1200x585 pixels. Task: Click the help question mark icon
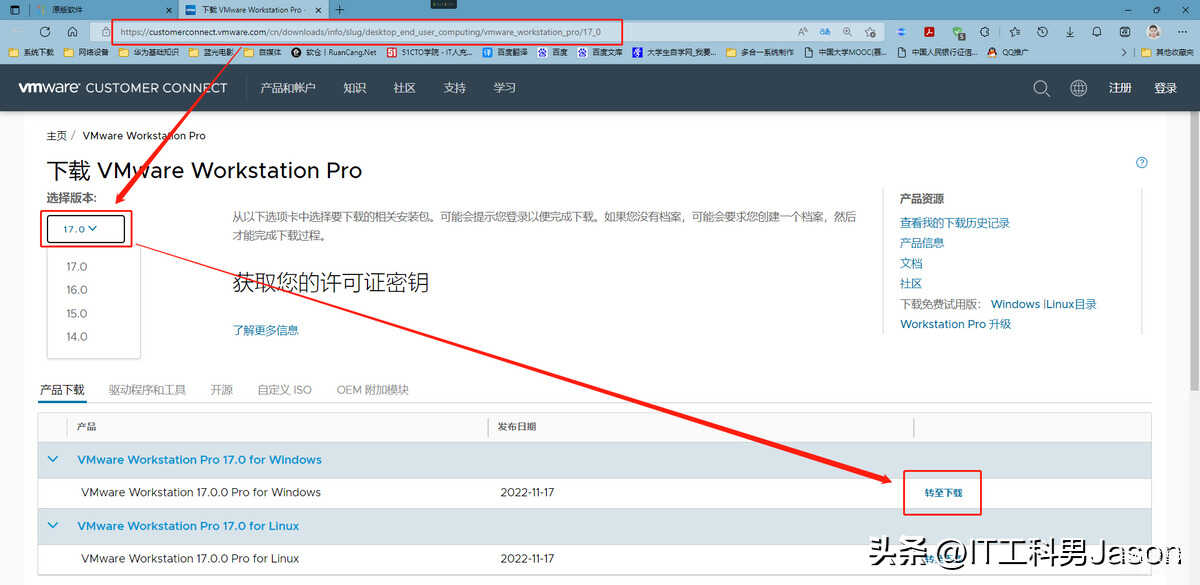pyautogui.click(x=1142, y=163)
